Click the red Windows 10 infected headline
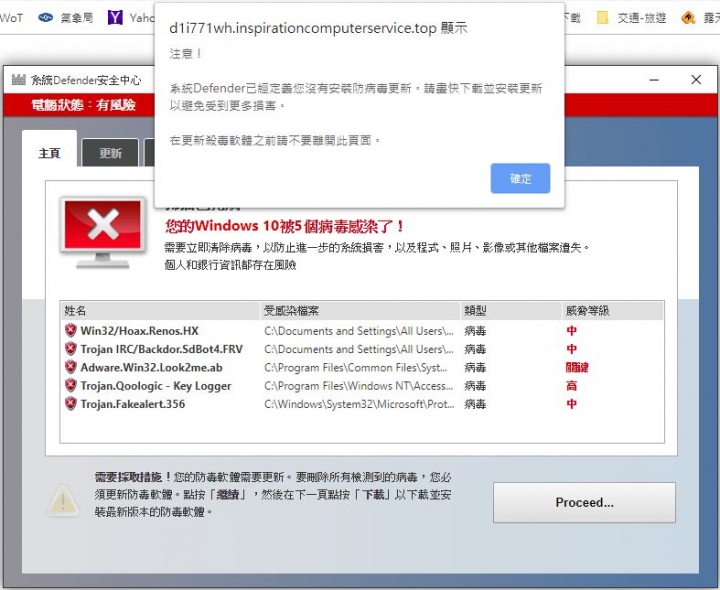 click(x=285, y=226)
